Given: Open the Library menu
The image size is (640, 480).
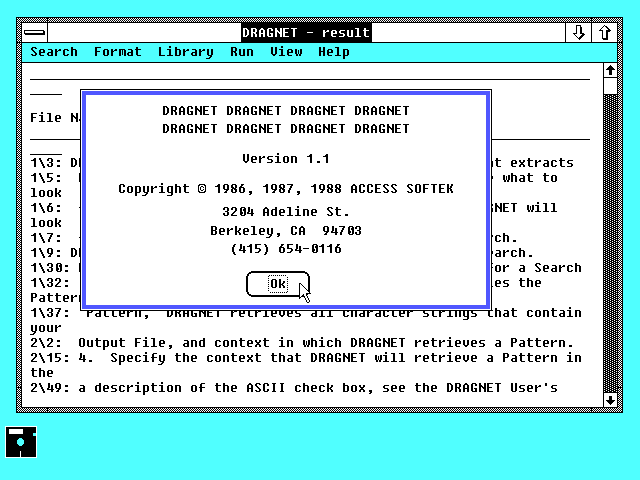Looking at the screenshot, I should click(x=186, y=52).
